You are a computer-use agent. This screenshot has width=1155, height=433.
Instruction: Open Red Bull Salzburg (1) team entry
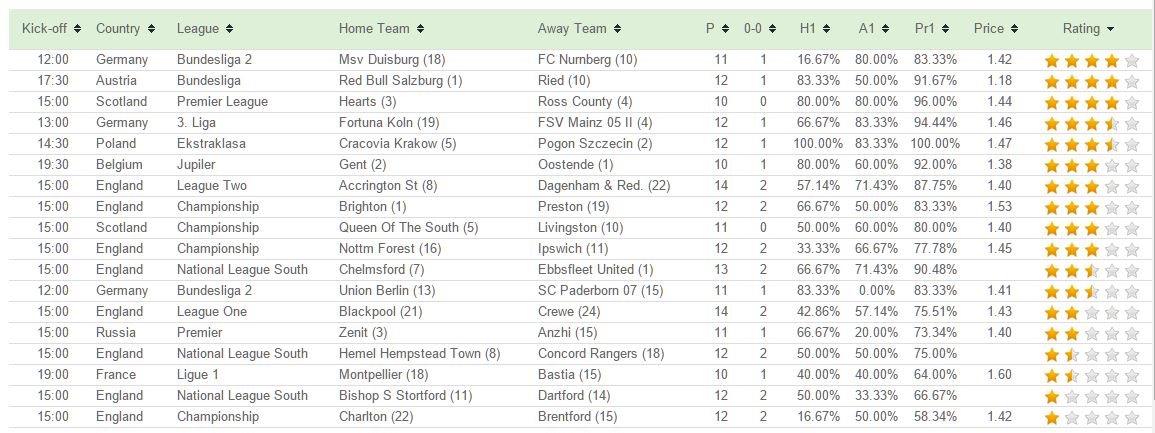pyautogui.click(x=401, y=80)
